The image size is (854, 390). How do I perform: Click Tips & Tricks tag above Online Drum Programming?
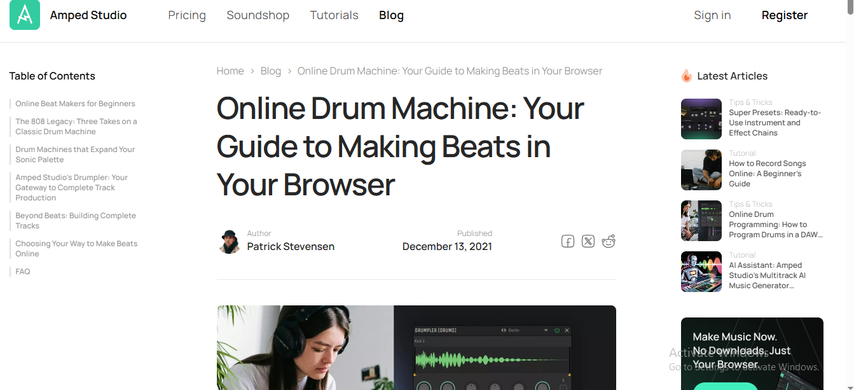pyautogui.click(x=751, y=204)
